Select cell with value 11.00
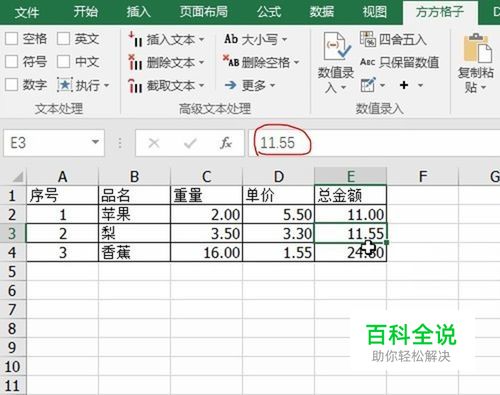 click(x=351, y=214)
